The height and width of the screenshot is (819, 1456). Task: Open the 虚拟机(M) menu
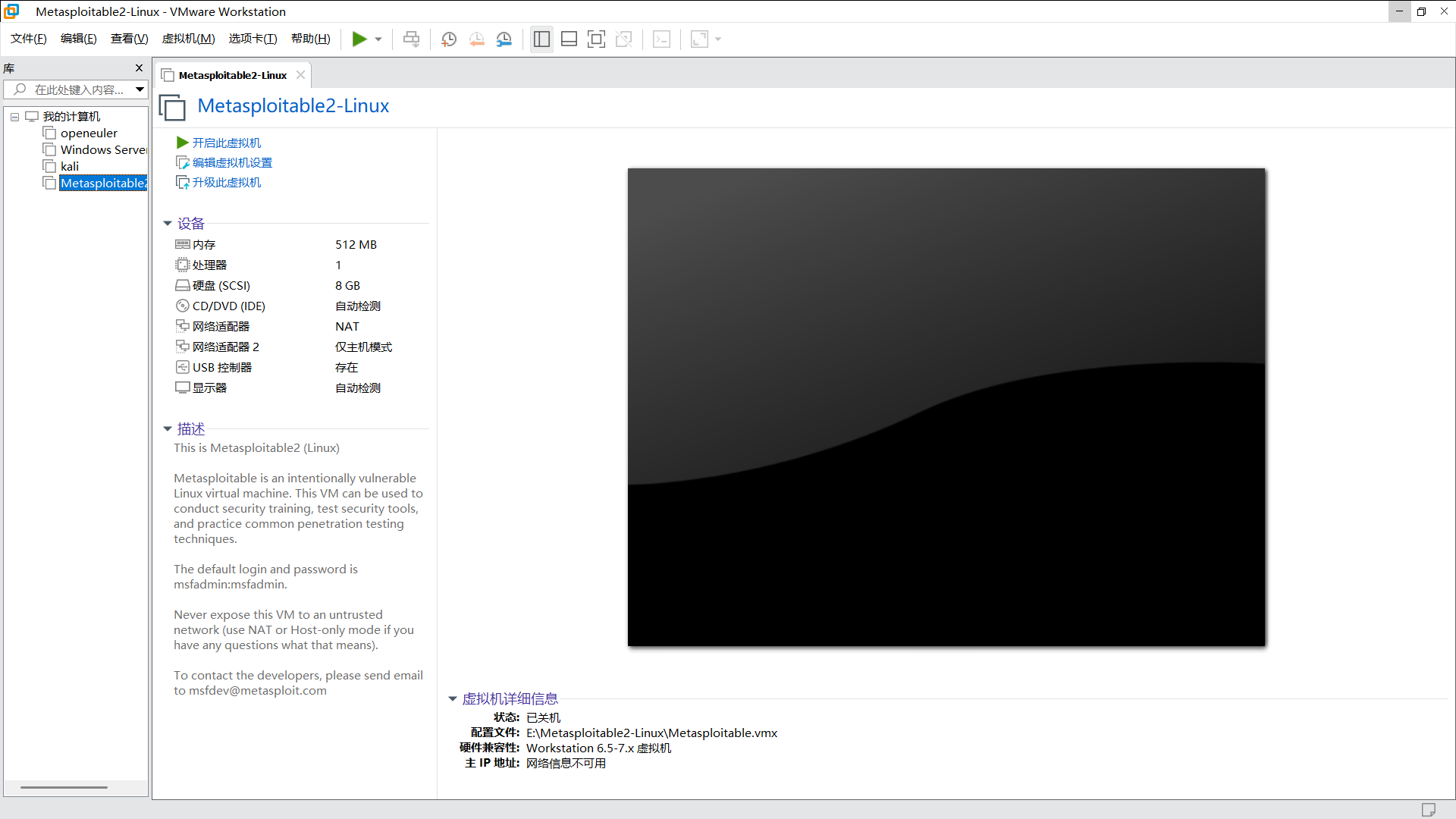point(188,39)
